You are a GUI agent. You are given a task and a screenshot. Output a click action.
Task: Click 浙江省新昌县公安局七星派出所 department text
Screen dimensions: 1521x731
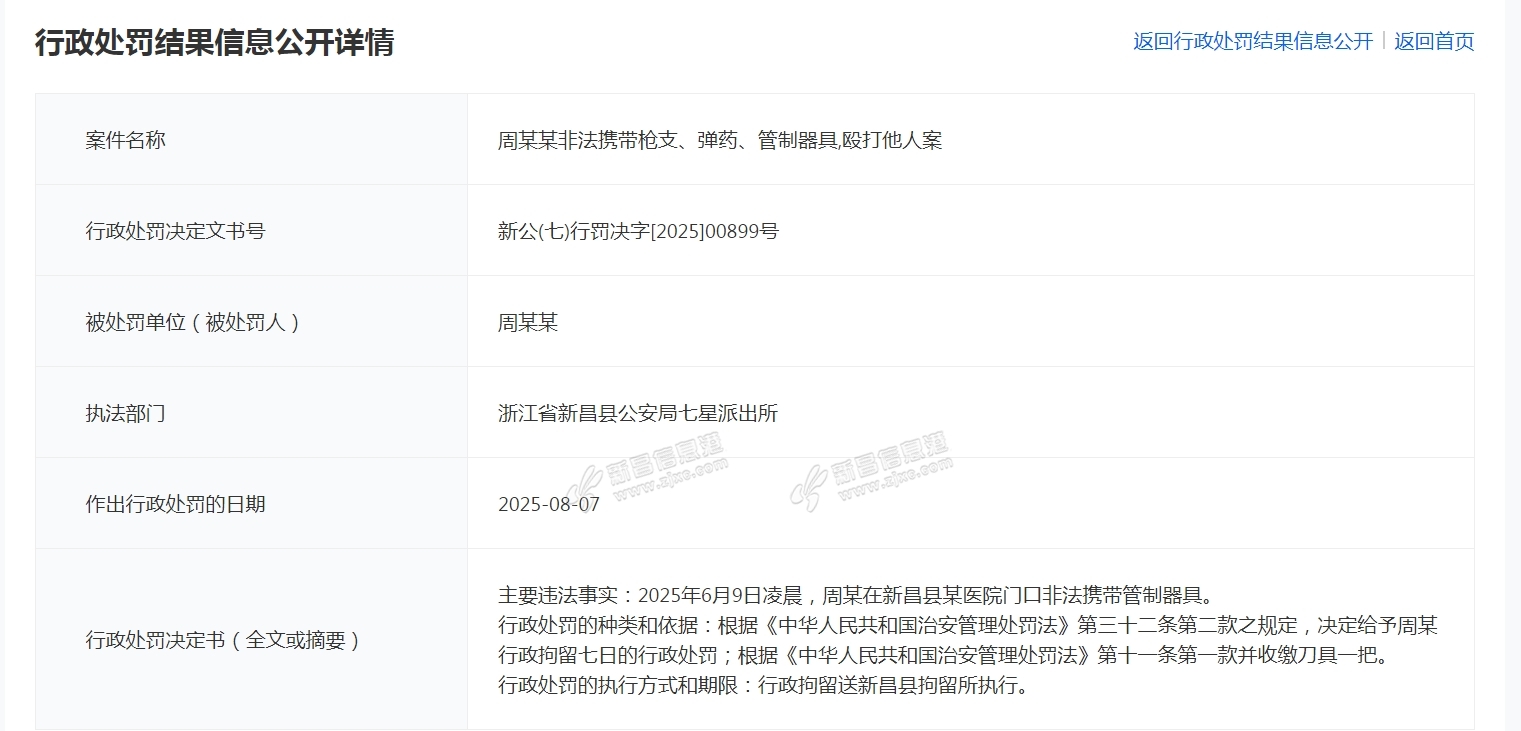click(x=638, y=413)
